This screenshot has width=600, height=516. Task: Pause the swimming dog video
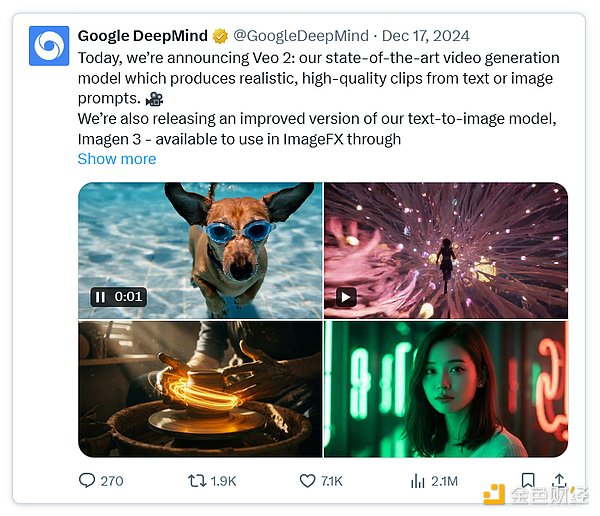100,296
